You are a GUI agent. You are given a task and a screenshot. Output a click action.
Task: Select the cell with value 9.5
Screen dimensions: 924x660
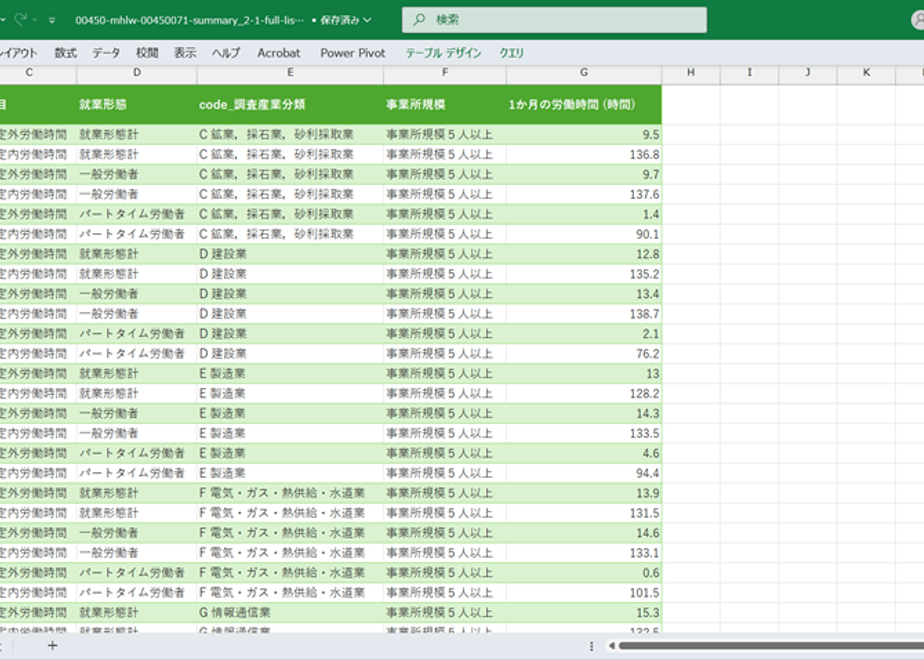[583, 134]
